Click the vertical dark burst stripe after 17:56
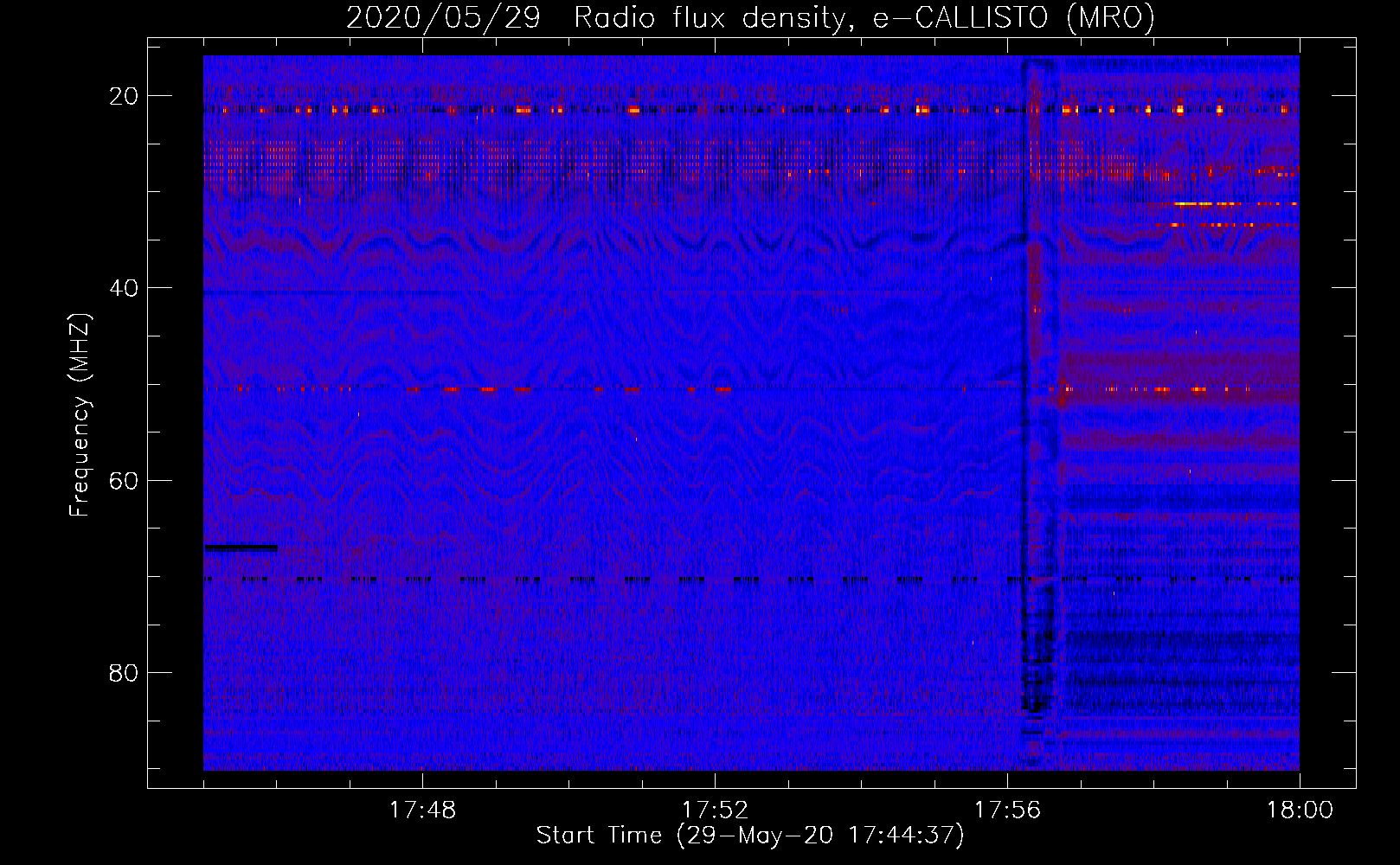The height and width of the screenshot is (865, 1400). 1038,413
